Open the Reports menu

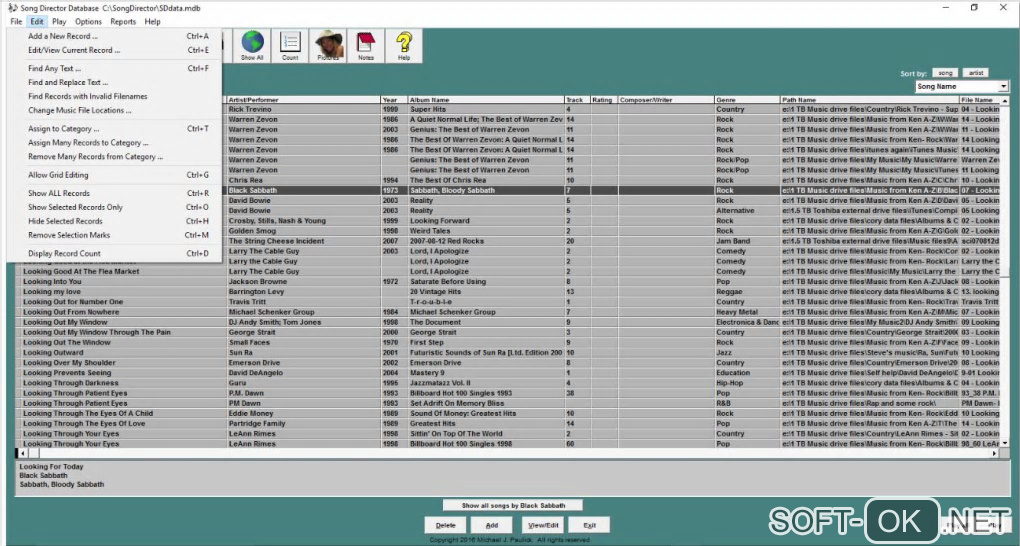click(123, 21)
